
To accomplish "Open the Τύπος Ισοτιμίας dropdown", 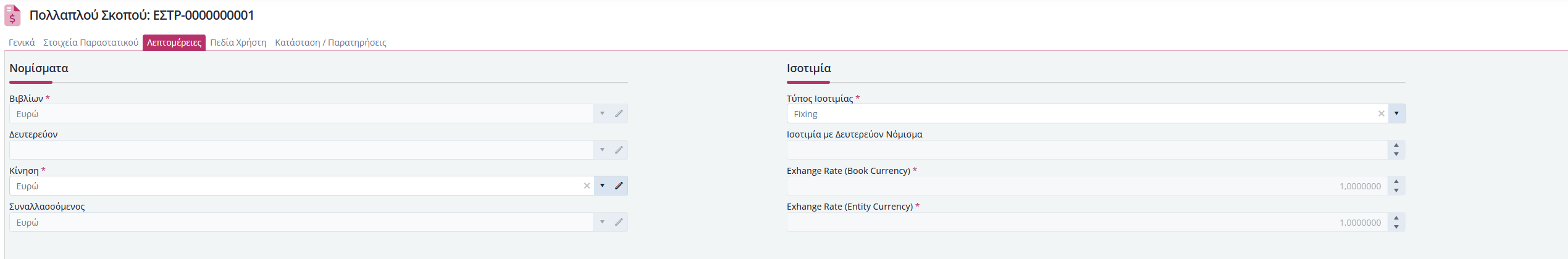I will (x=1396, y=113).
